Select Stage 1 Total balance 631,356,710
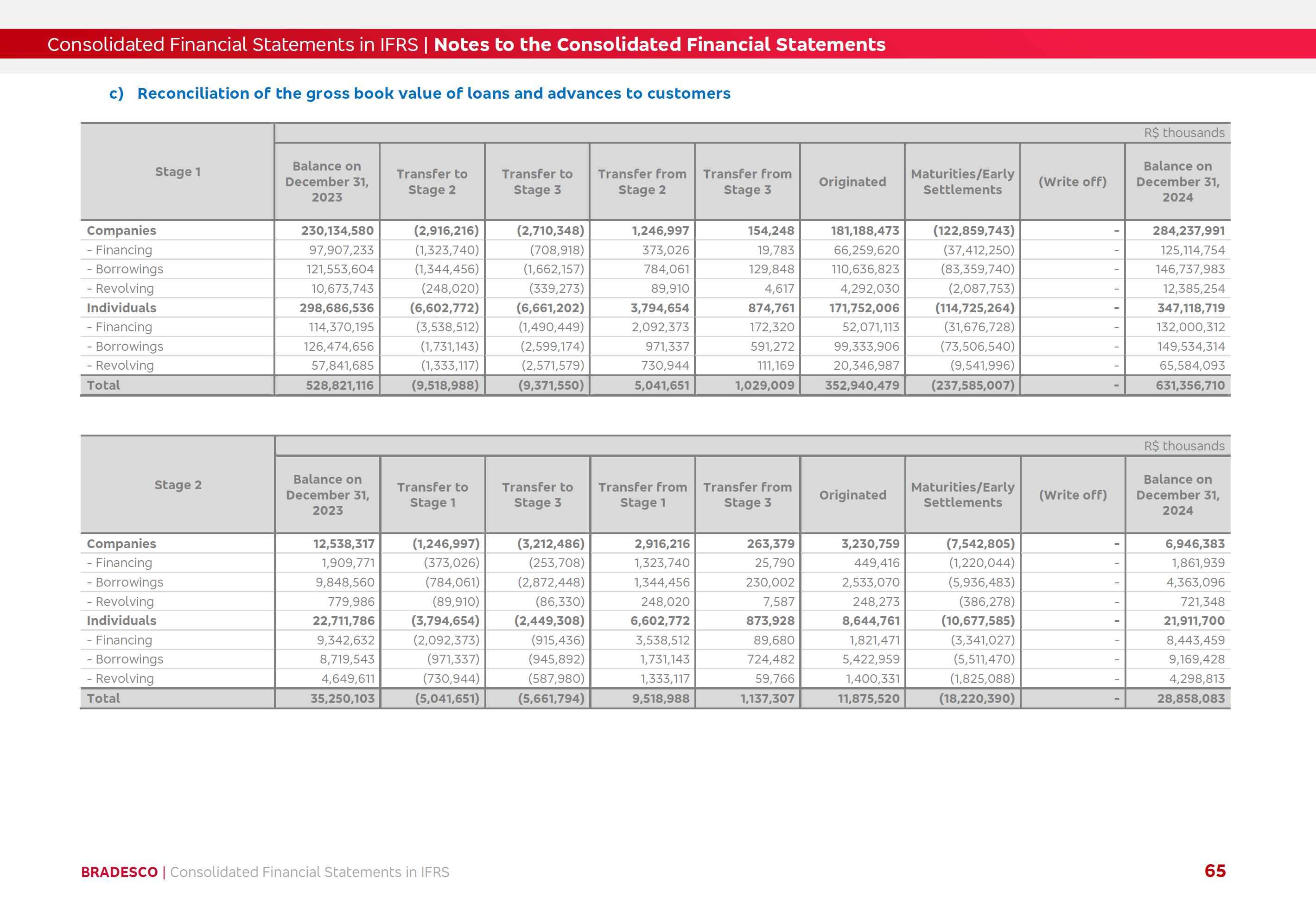Viewport: 1316px width, 916px height. (1189, 385)
